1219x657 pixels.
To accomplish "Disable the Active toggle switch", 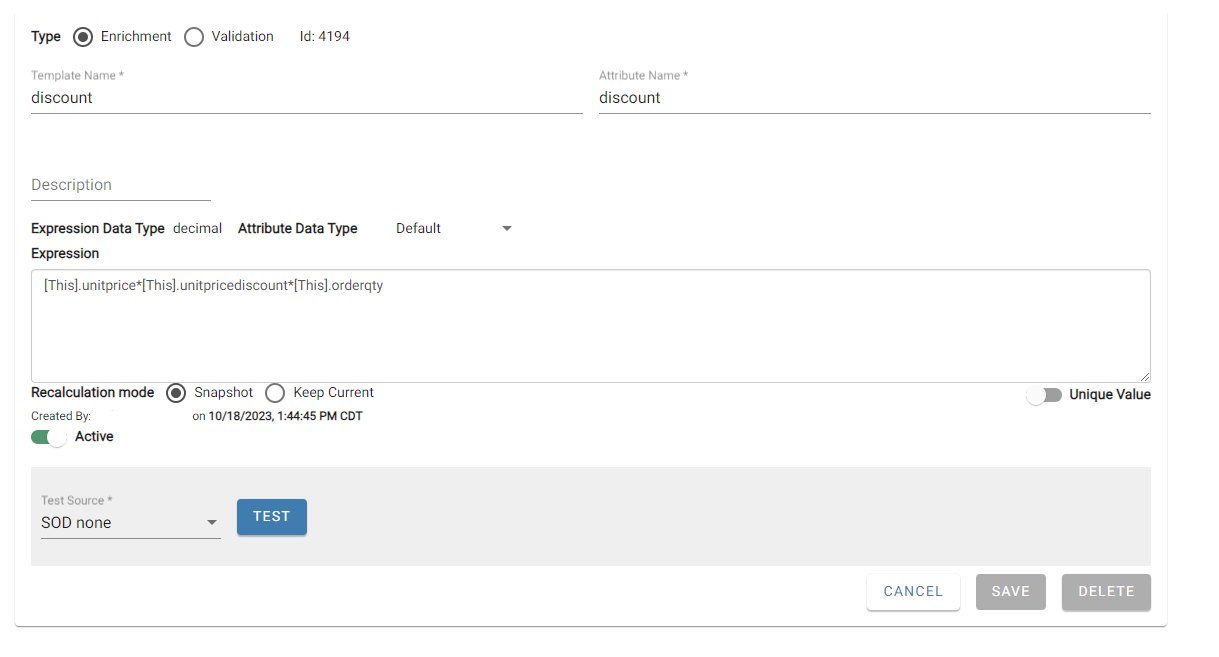I will [48, 437].
